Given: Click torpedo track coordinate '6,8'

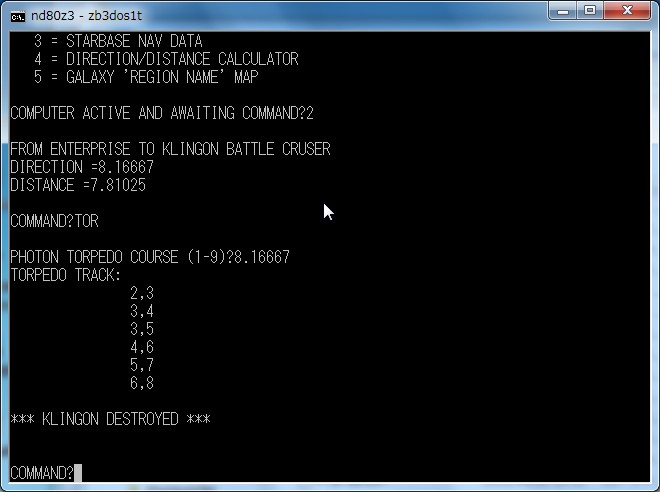Looking at the screenshot, I should tap(142, 383).
